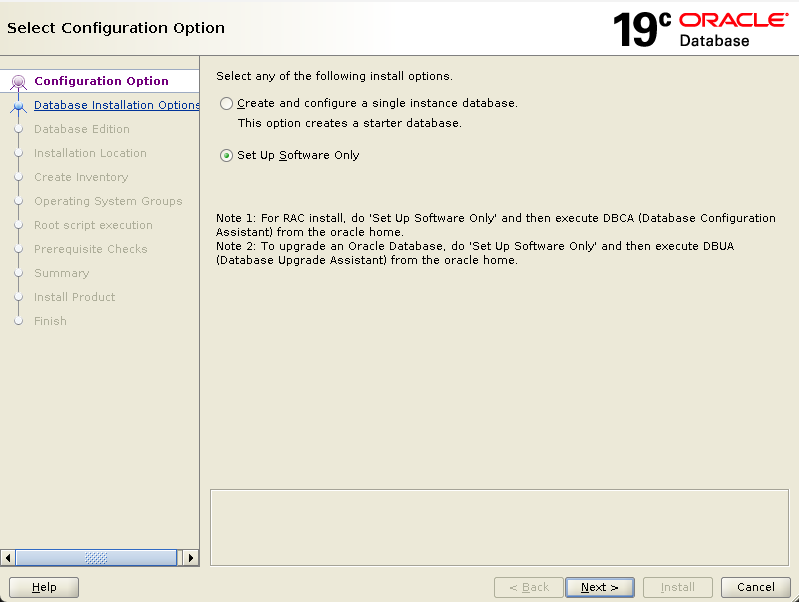The image size is (799, 602).
Task: Click the Operating System Groups step marker
Action: tap(19, 201)
